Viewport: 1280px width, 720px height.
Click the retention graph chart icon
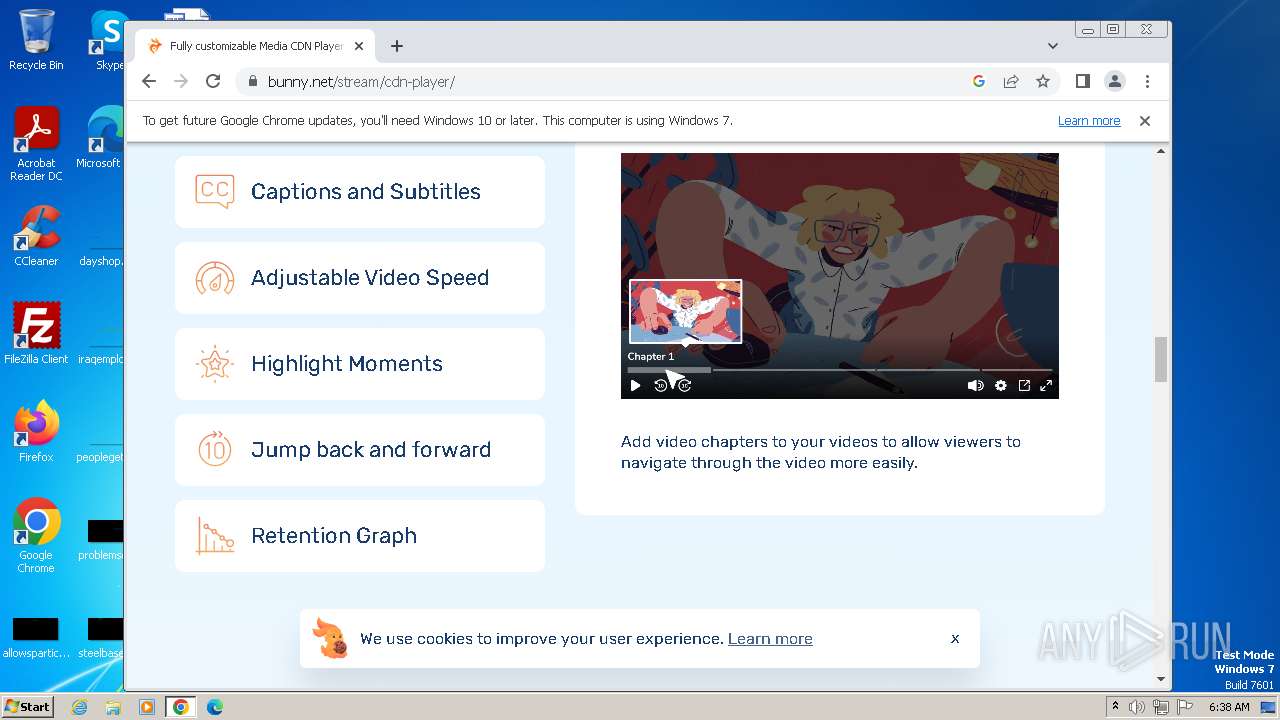pos(215,535)
